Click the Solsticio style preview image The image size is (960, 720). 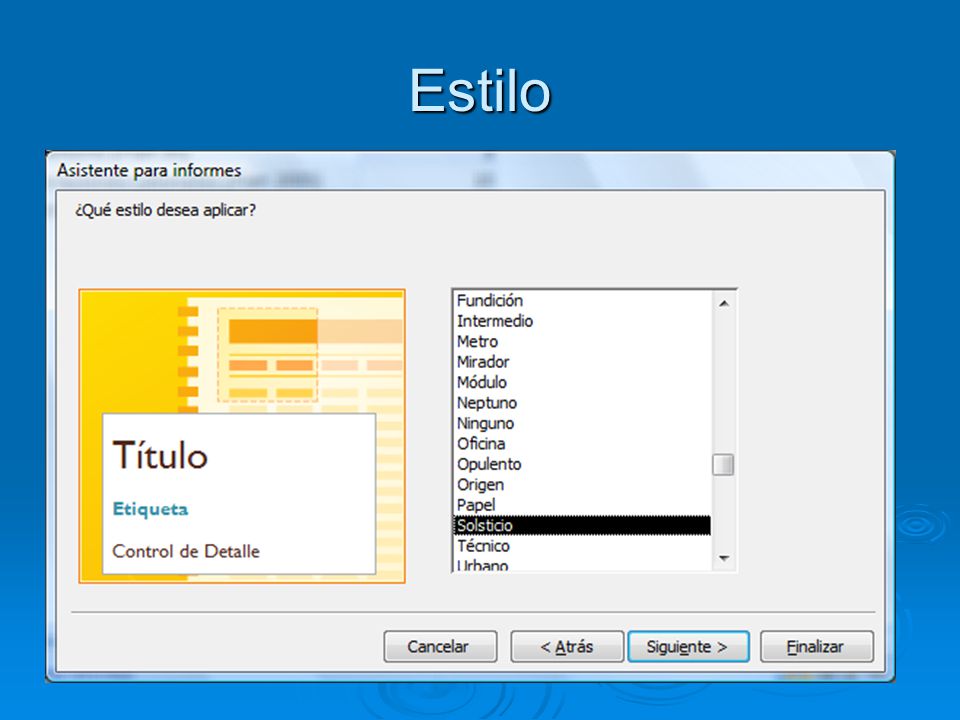pos(242,436)
